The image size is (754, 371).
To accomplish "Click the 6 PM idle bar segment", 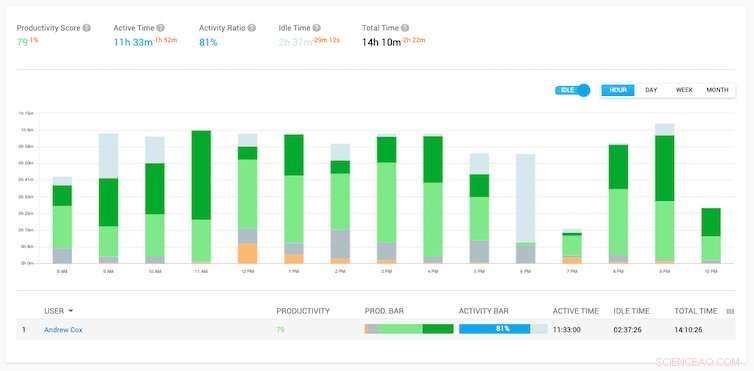I will 525,198.
